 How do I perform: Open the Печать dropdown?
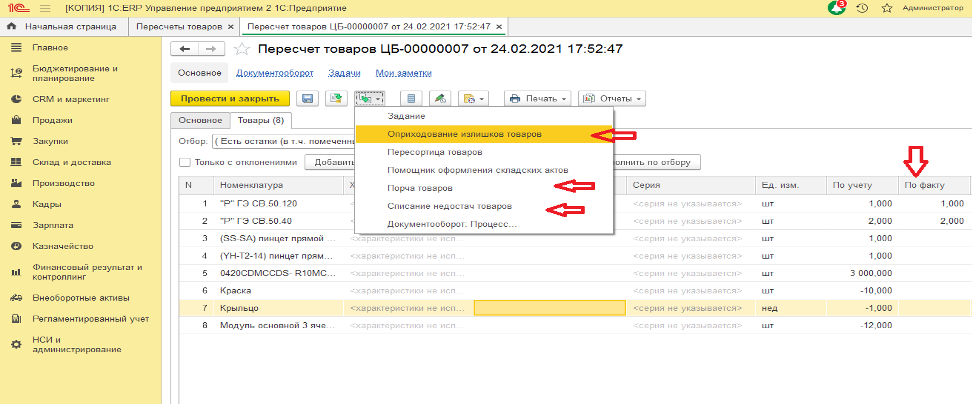[x=538, y=98]
